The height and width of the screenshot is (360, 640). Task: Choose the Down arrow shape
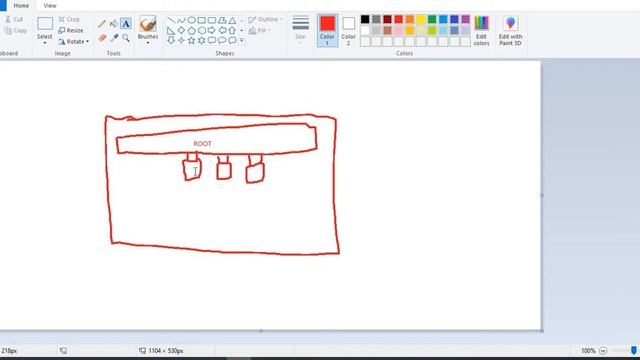[x=171, y=40]
